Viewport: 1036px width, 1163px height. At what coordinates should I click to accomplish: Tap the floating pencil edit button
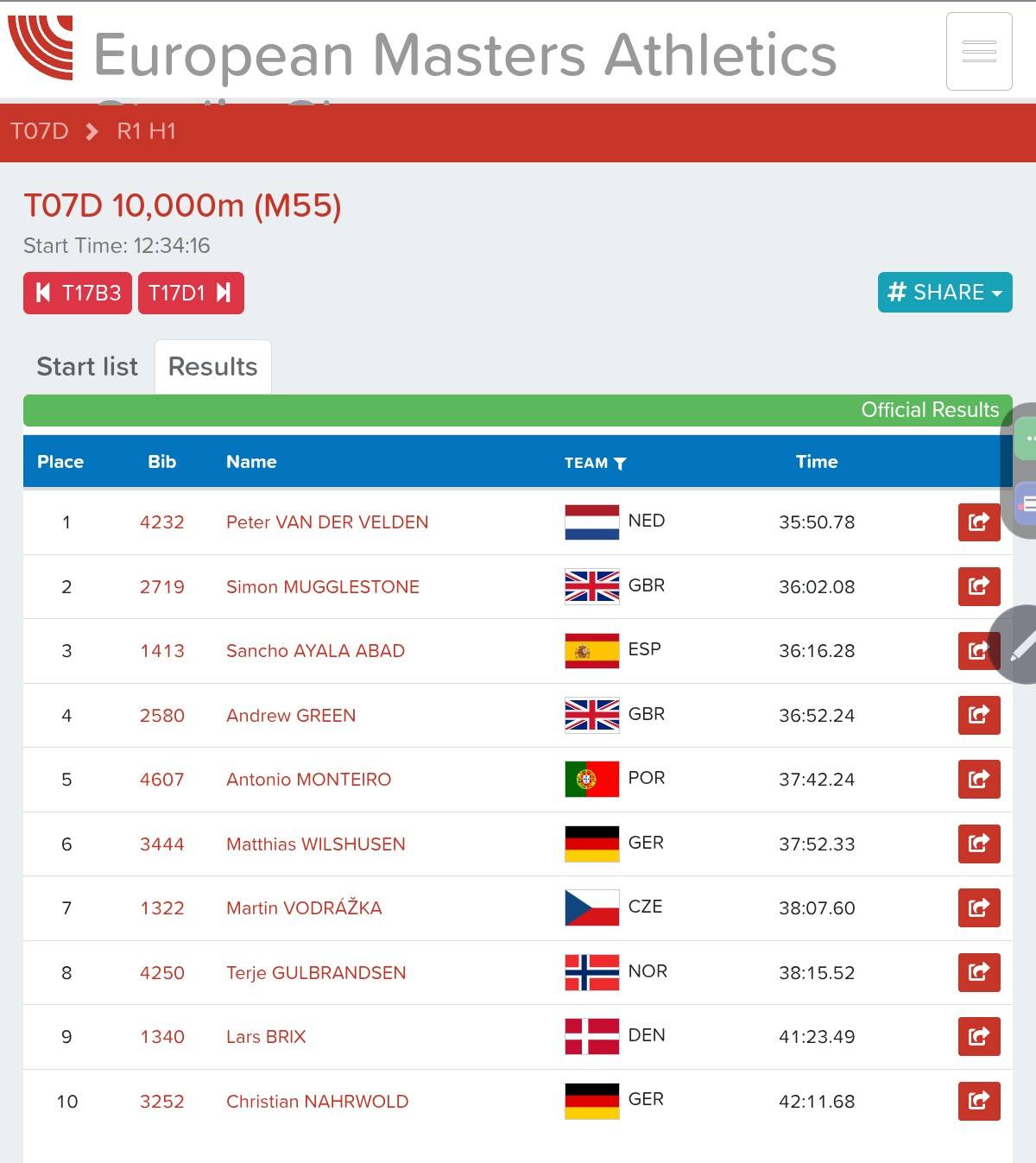pos(1020,645)
